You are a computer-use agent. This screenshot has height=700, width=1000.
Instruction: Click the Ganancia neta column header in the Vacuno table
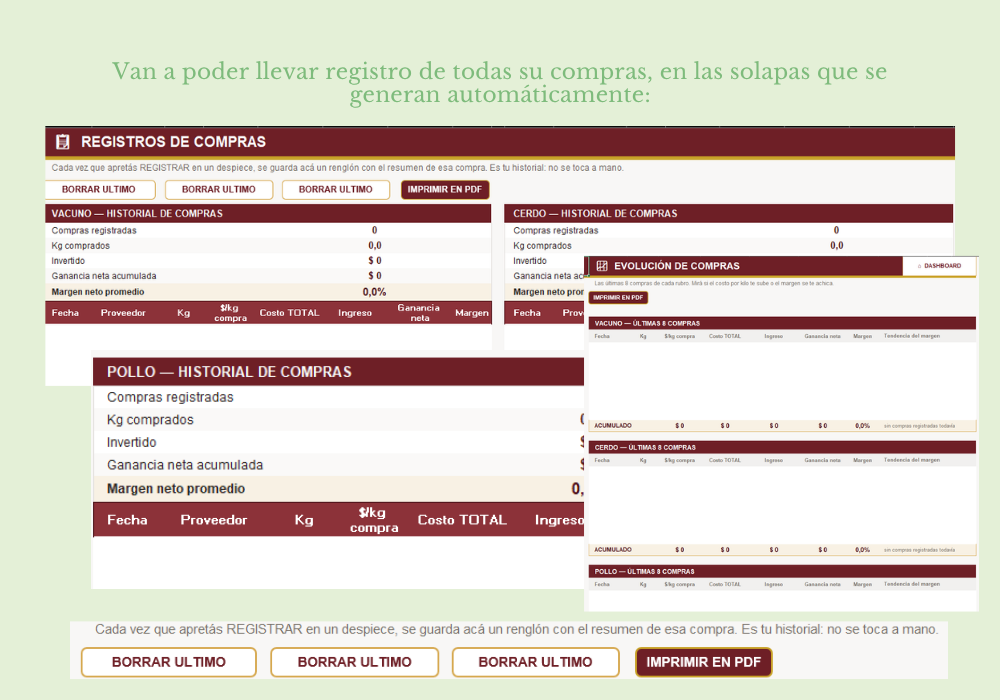pos(419,313)
